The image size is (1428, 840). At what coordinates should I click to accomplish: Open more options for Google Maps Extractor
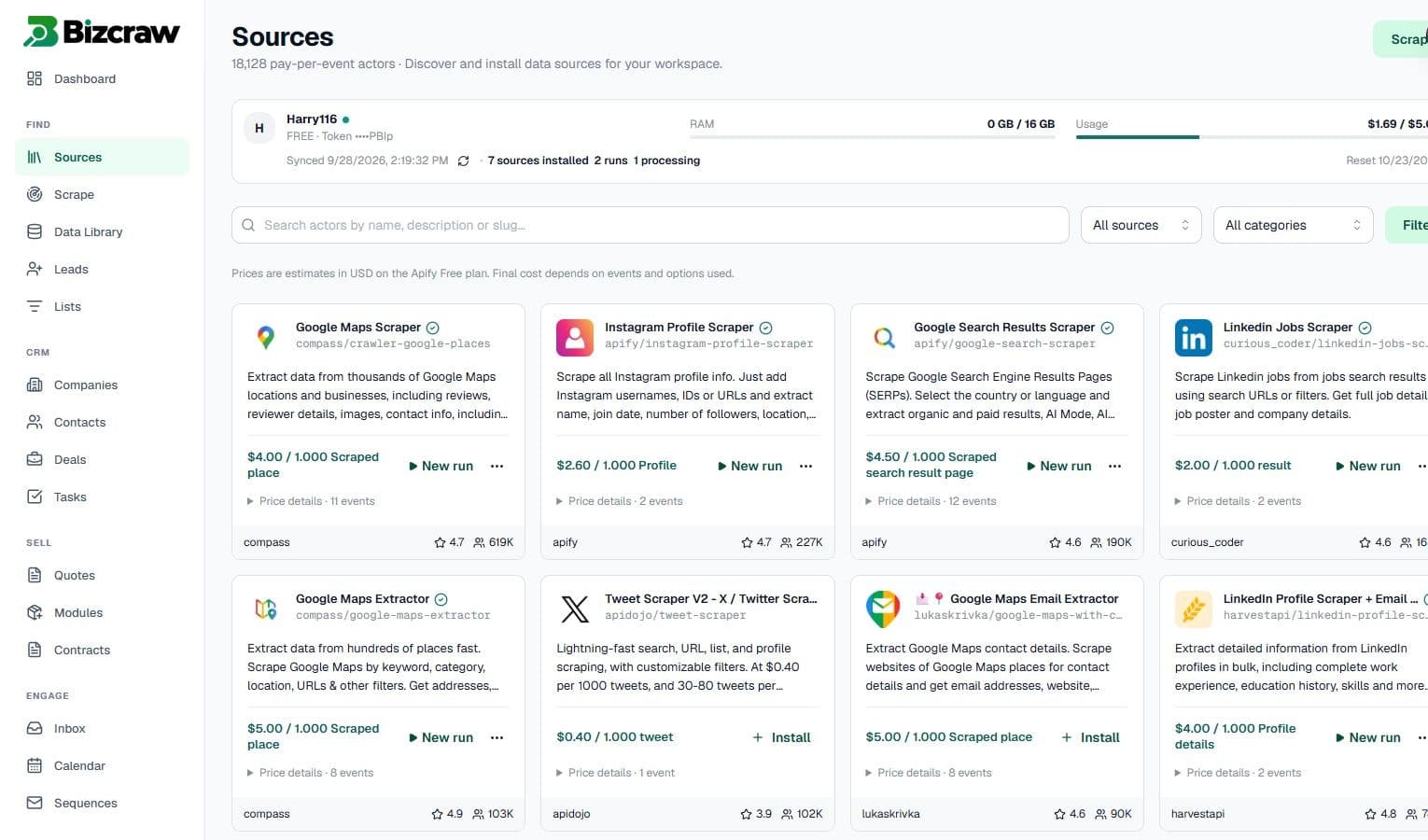[x=497, y=737]
